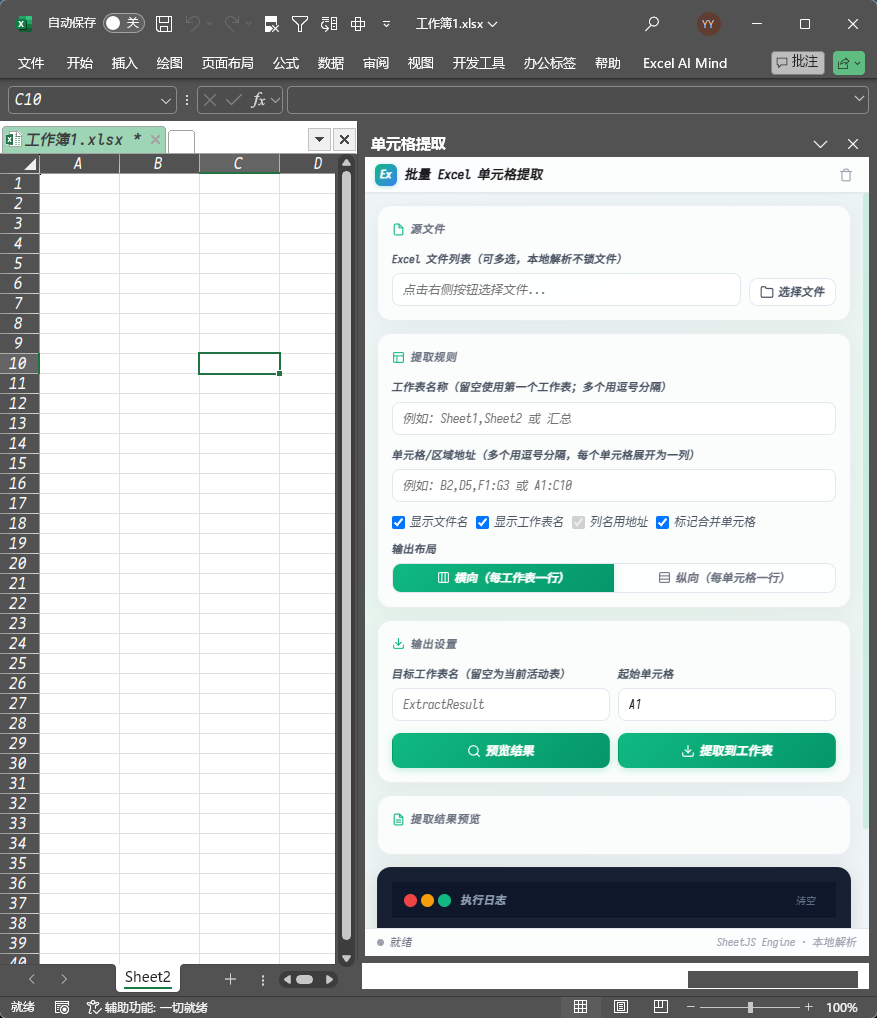Click the 列名用地址 checkbox
The height and width of the screenshot is (1018, 877).
pos(578,522)
